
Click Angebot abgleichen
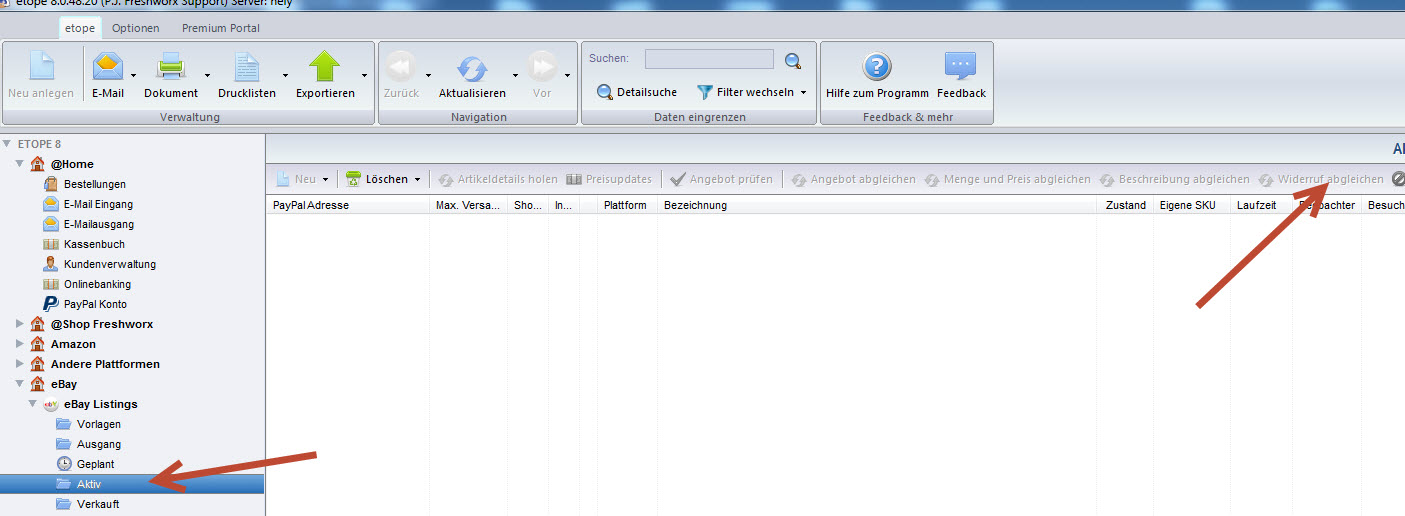click(853, 179)
